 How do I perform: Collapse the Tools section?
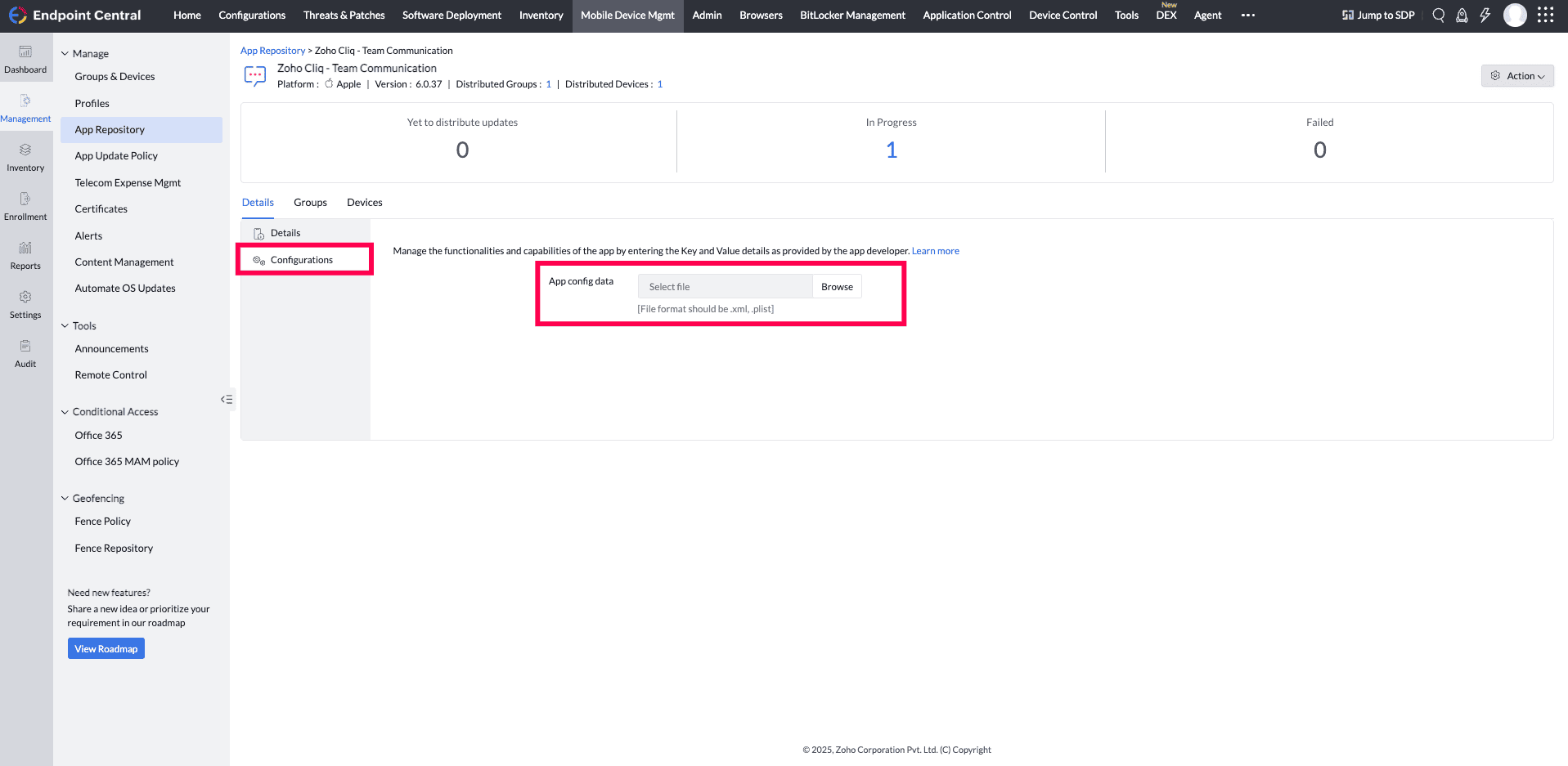tap(65, 326)
